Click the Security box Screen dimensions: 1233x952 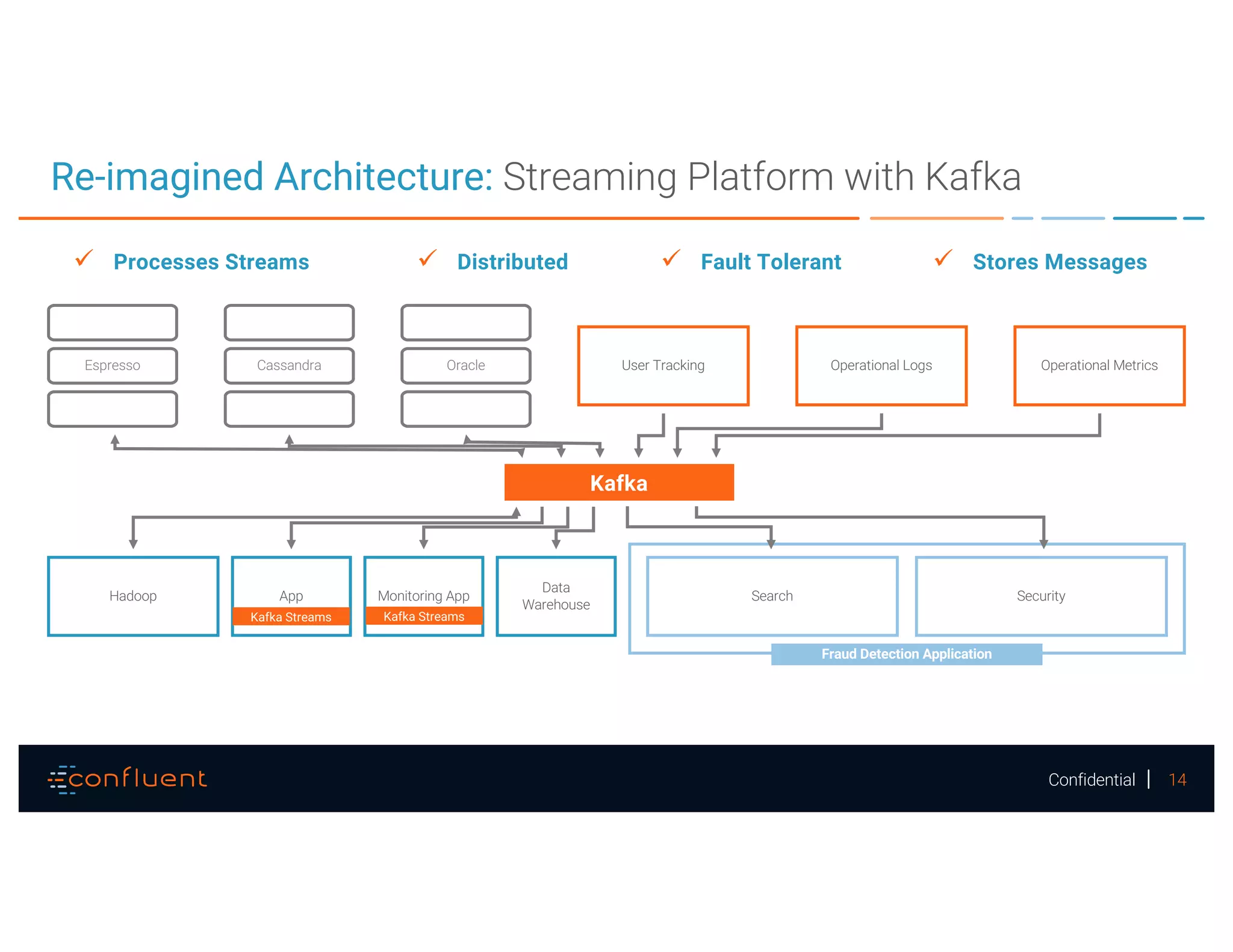coord(1041,596)
